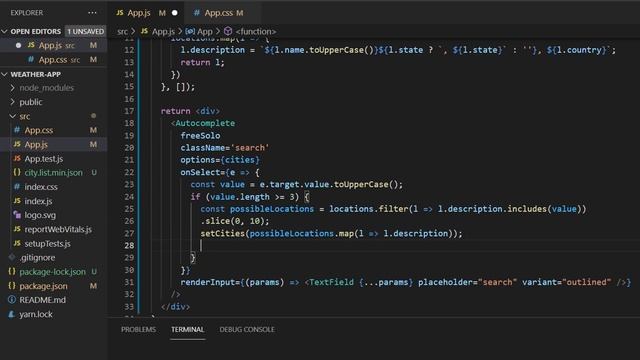Click the src breadcrumb
This screenshot has width=640, height=360.
[122, 31]
